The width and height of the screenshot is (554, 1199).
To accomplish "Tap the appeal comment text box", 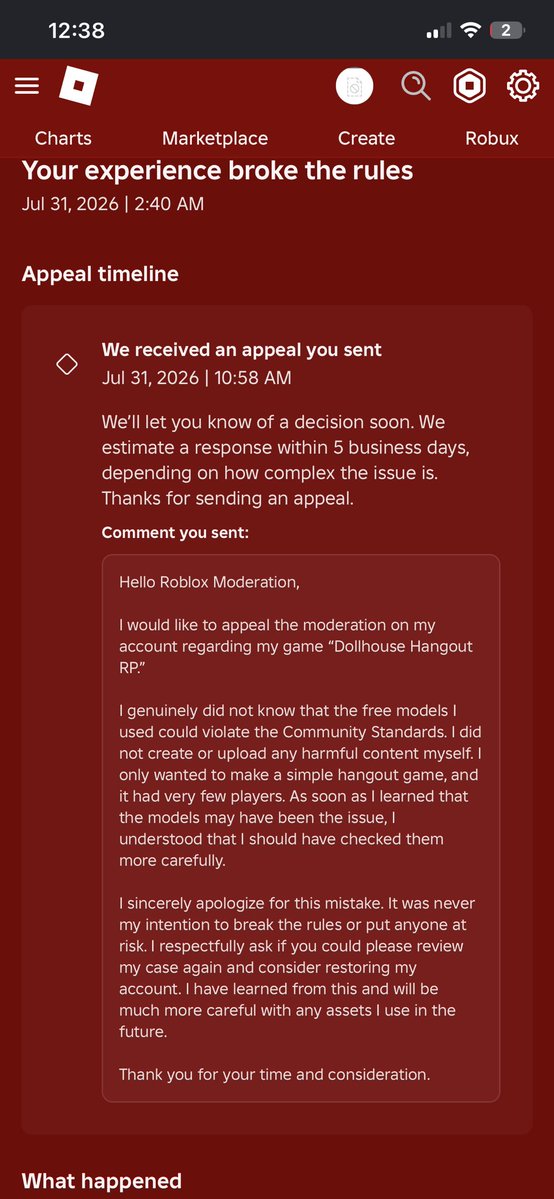I will pos(301,828).
